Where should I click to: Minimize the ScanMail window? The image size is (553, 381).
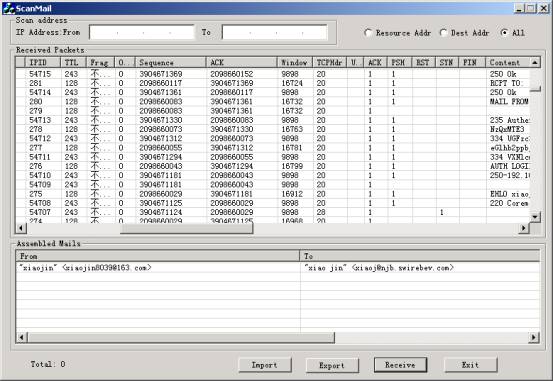click(x=518, y=8)
